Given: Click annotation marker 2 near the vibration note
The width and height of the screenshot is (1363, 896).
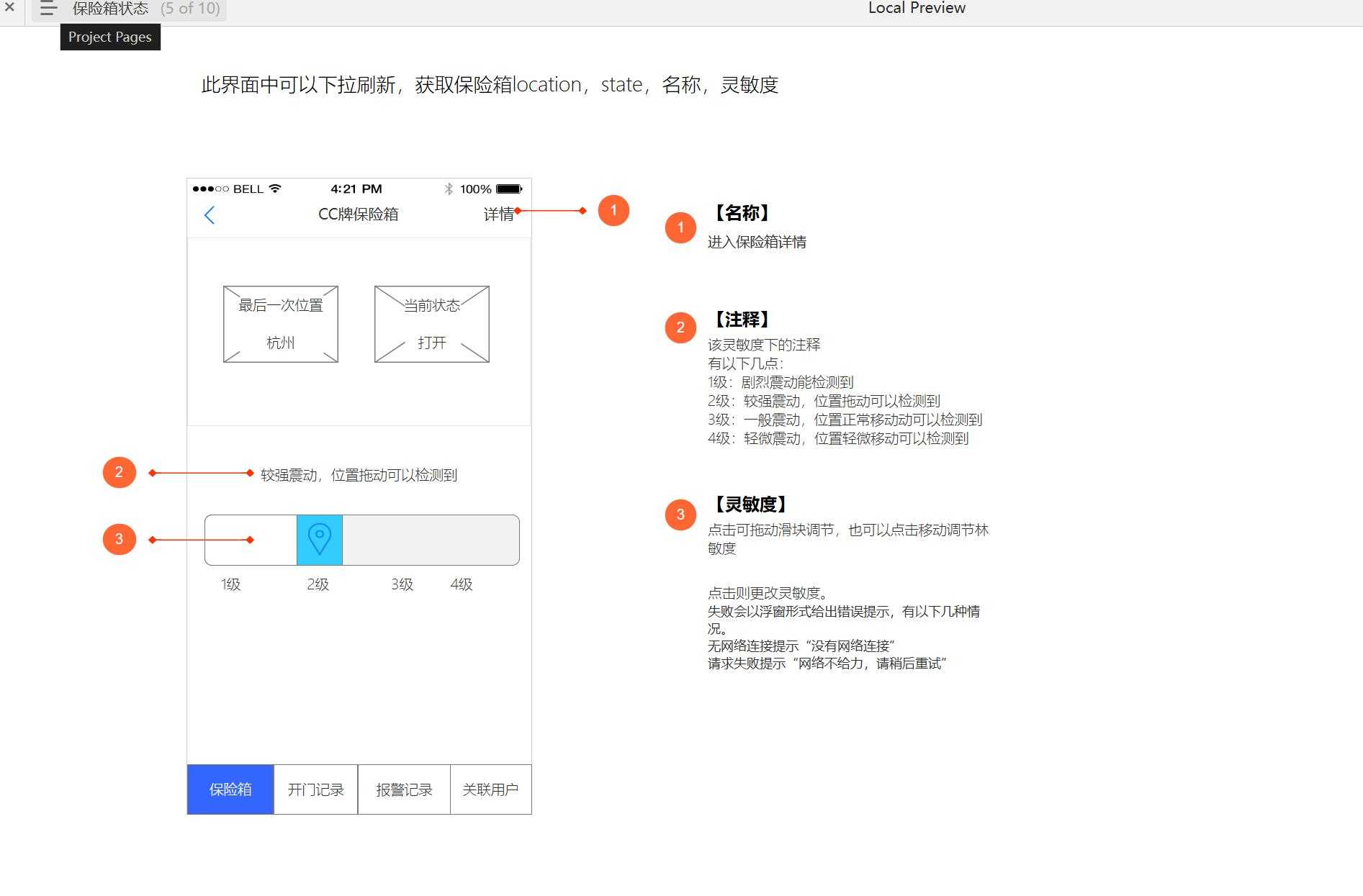Looking at the screenshot, I should coord(119,472).
